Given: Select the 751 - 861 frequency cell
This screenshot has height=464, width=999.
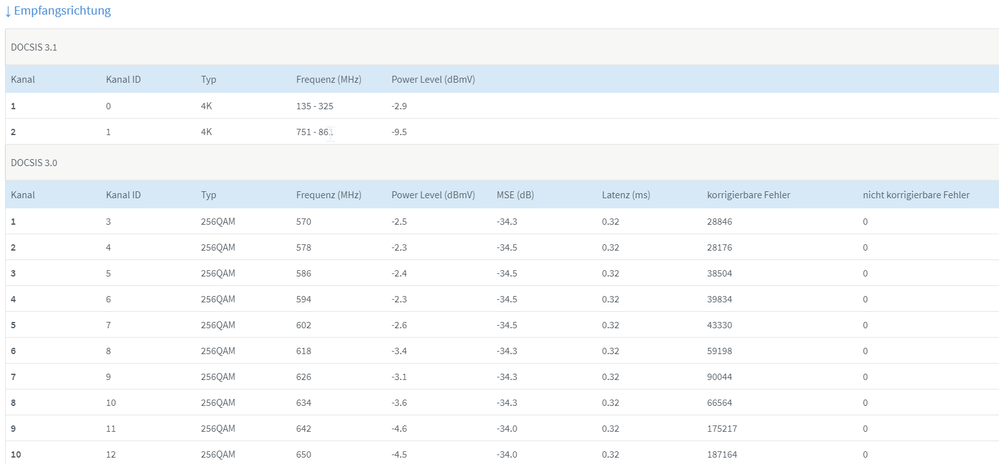Looking at the screenshot, I should pyautogui.click(x=315, y=132).
